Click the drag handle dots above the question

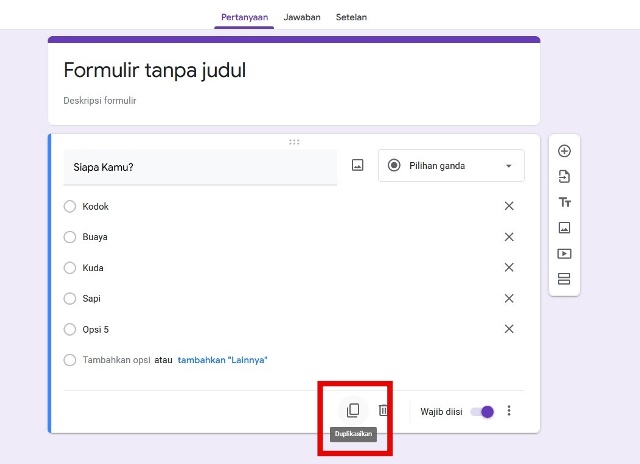[x=294, y=142]
